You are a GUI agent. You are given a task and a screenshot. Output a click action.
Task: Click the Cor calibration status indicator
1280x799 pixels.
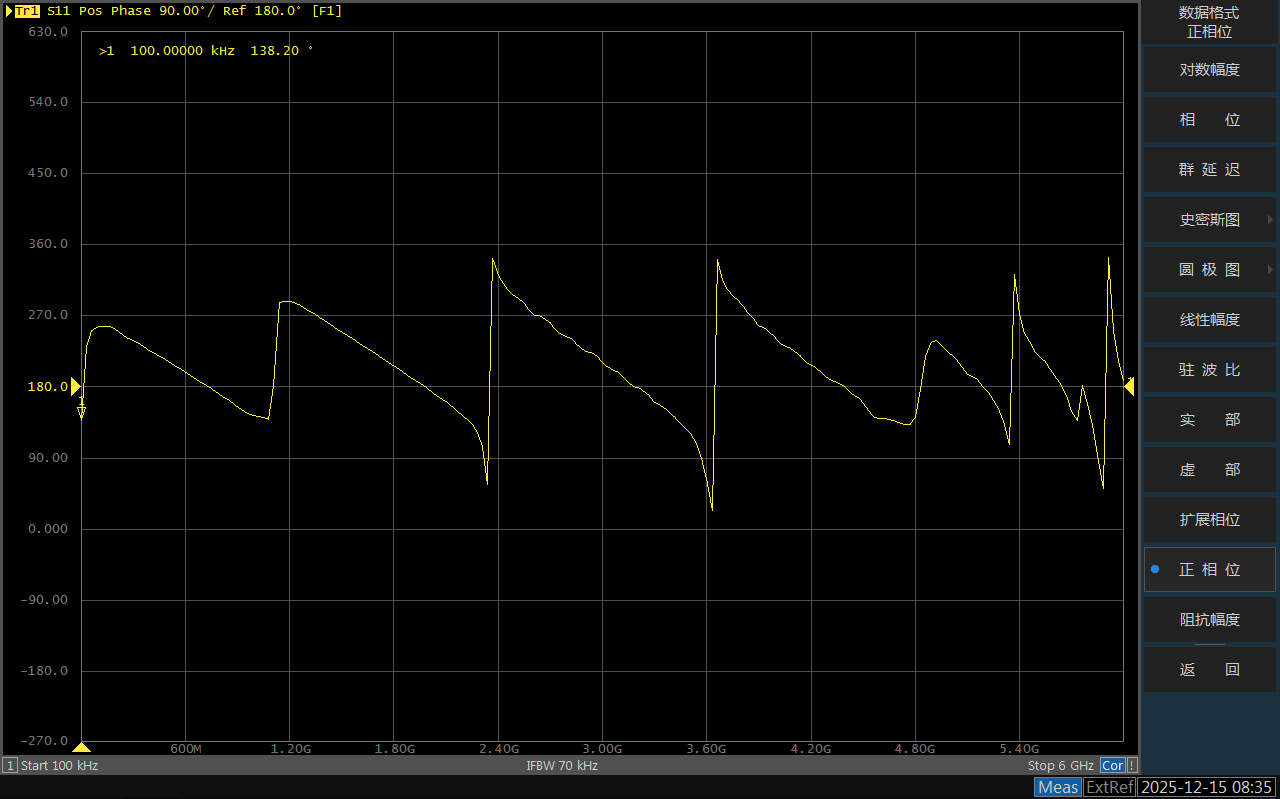click(x=1112, y=765)
